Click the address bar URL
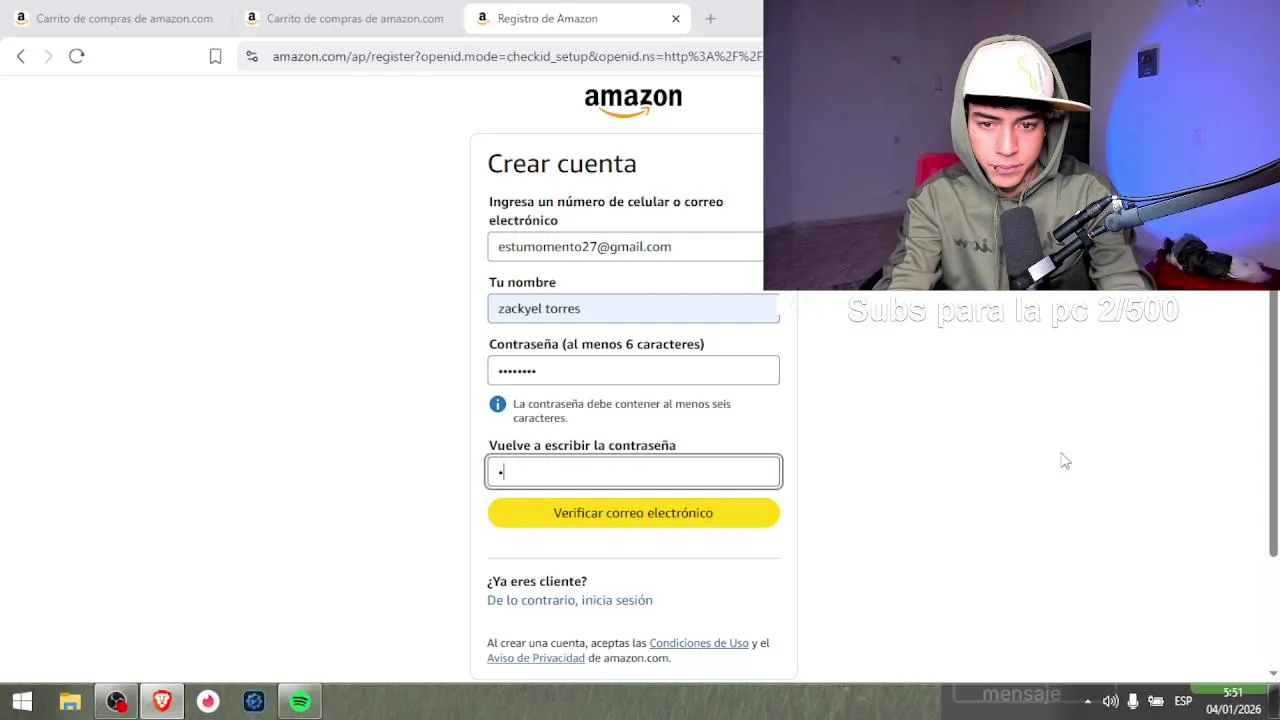This screenshot has height=720, width=1280. (516, 57)
